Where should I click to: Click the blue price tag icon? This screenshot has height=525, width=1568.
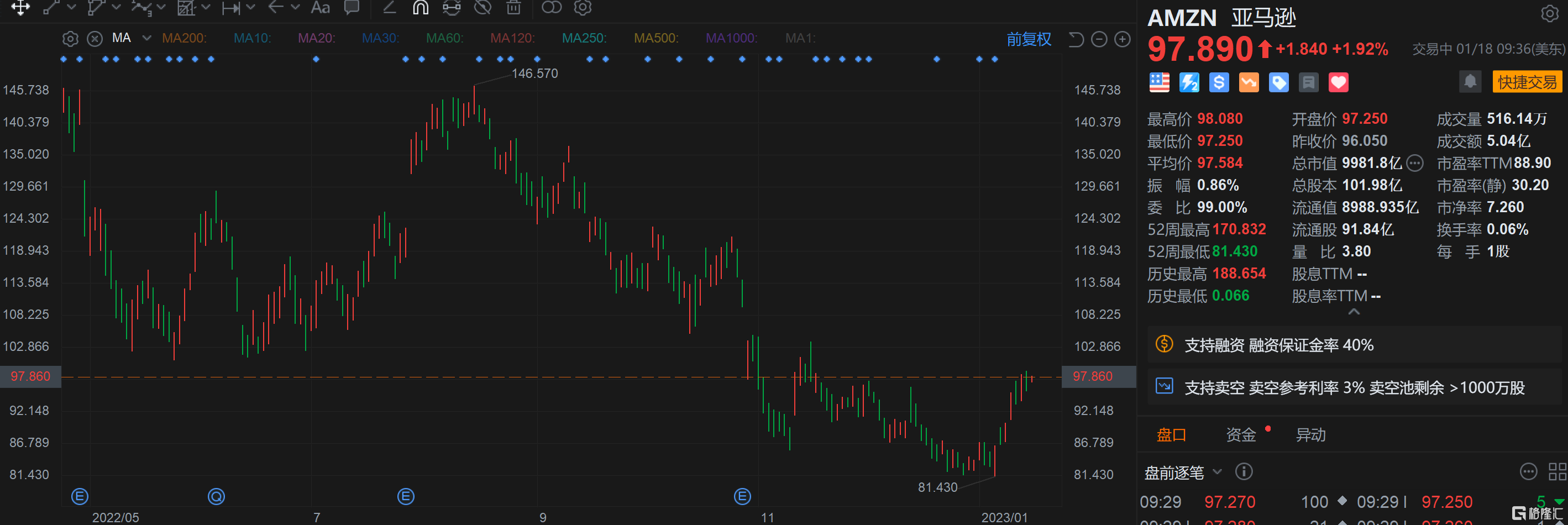(1278, 82)
